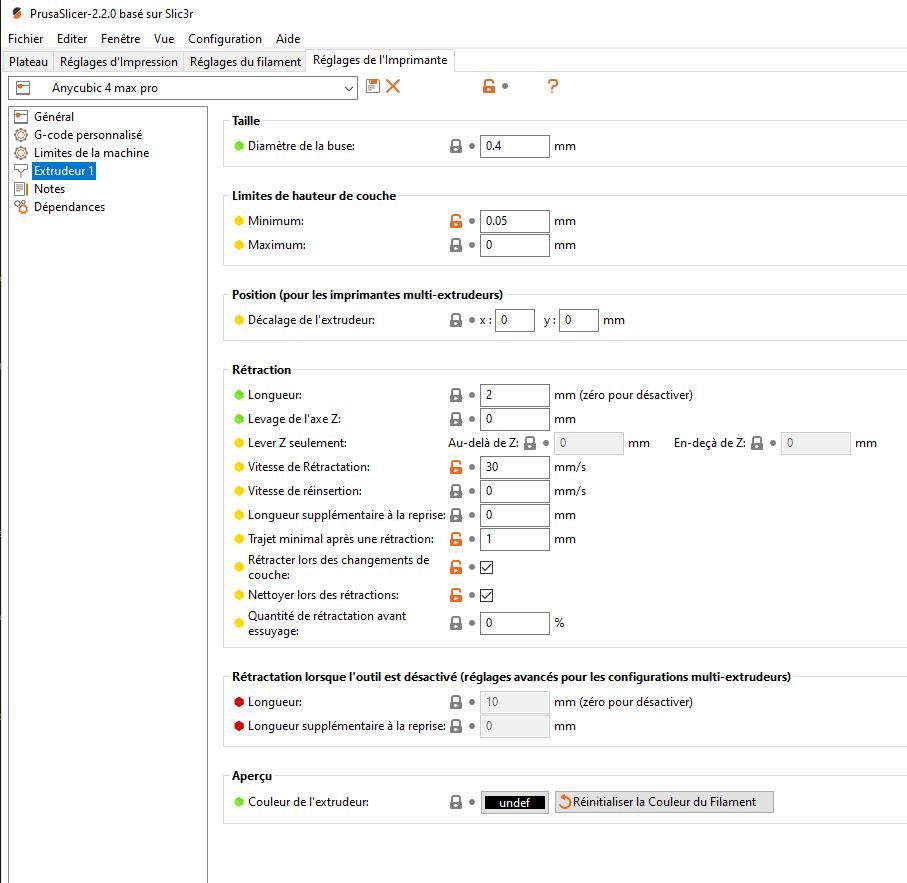Screen dimensions: 907x883
Task: Click the orange lock beside Nettoyer lors des rétractions
Action: pyautogui.click(x=456, y=595)
